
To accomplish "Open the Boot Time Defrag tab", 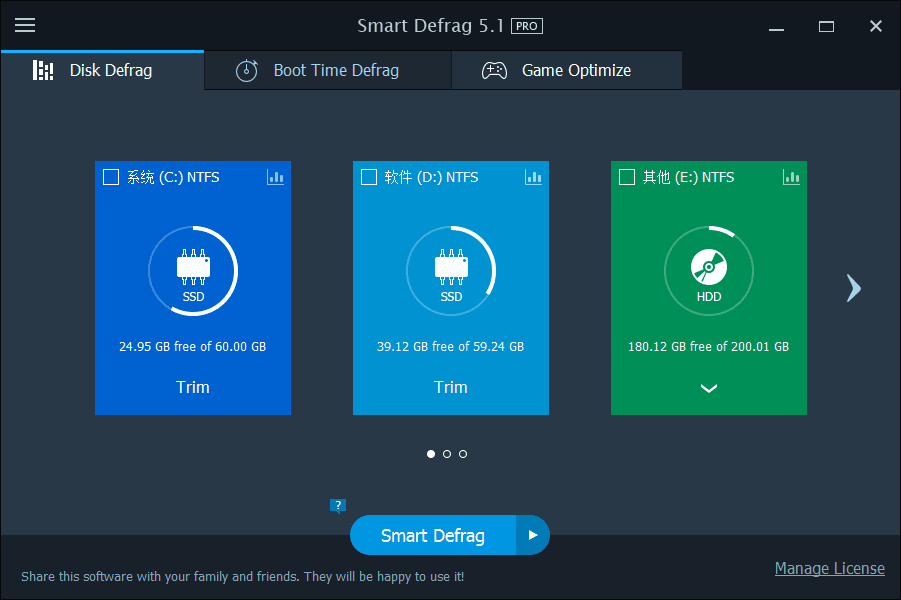I will point(328,71).
